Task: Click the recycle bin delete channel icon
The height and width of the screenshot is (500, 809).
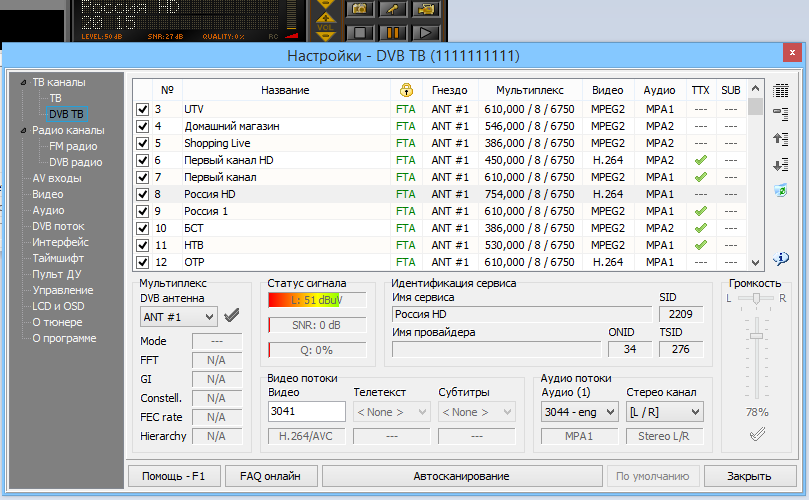Action: [x=781, y=189]
